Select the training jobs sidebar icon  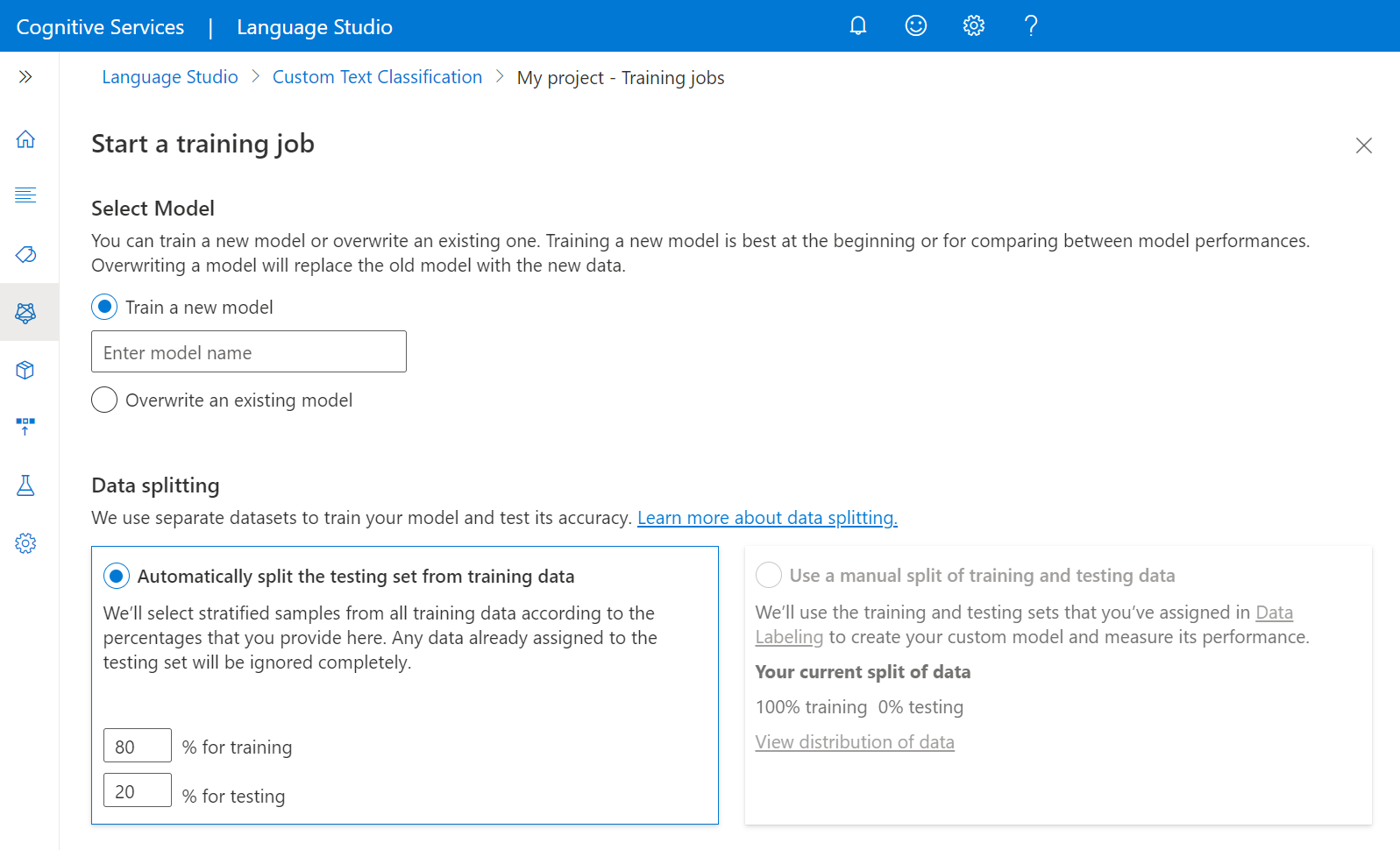[x=25, y=312]
